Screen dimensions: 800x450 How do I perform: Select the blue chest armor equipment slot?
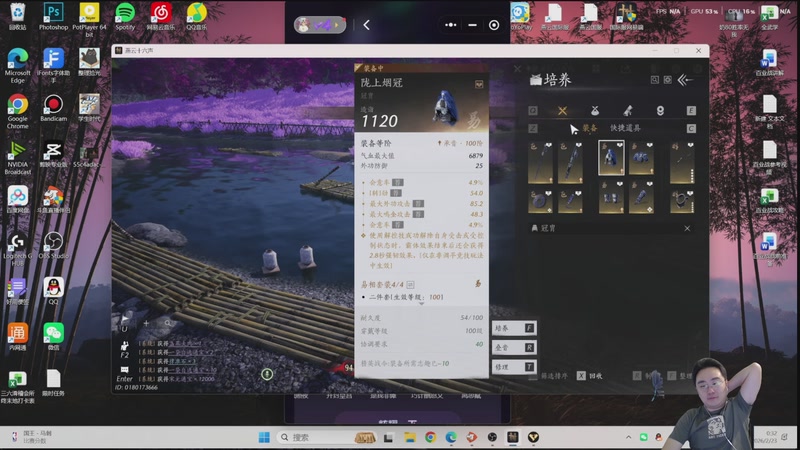click(x=641, y=159)
